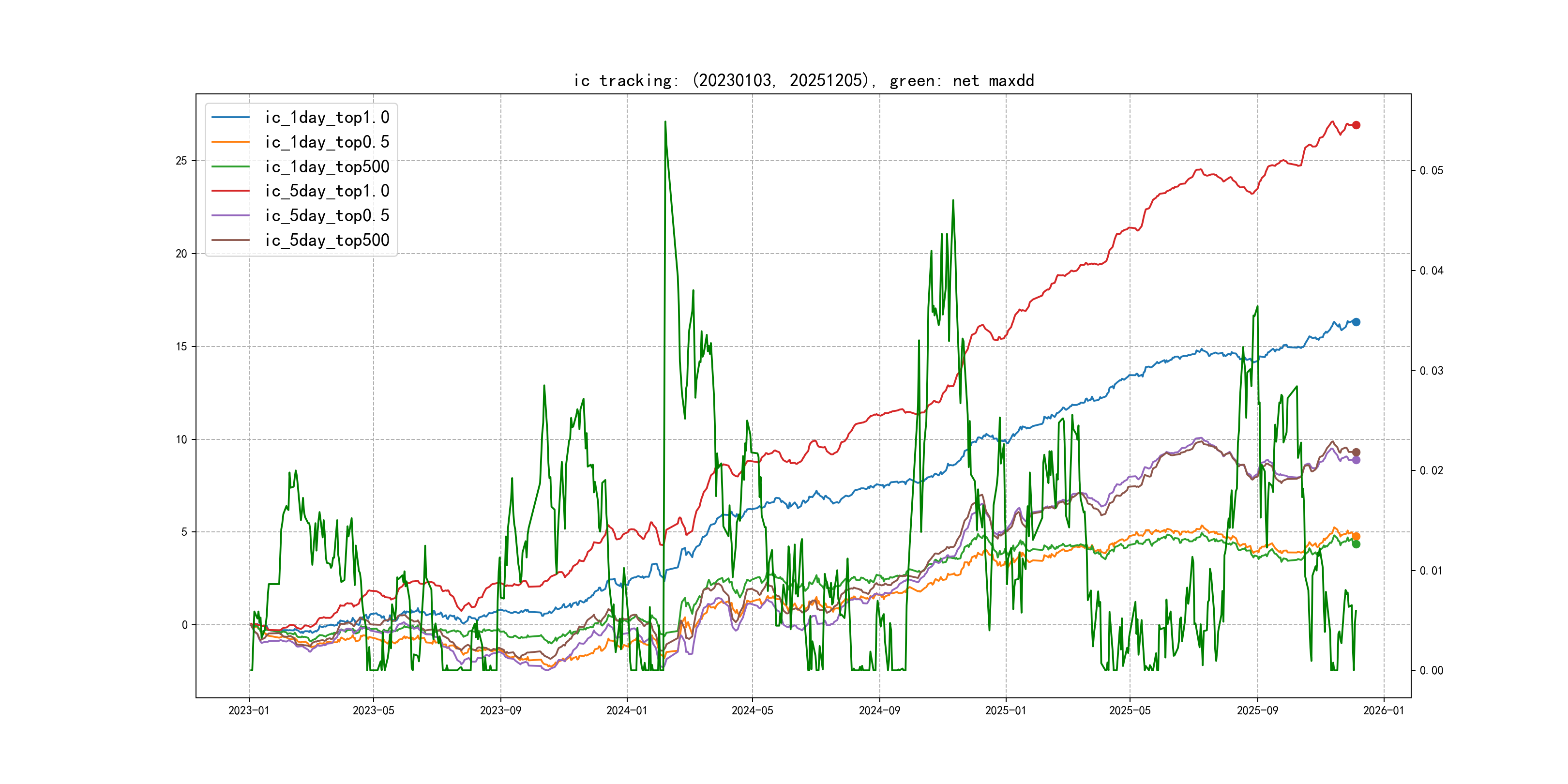Click the purple line swatch in legend
Image resolution: width=1568 pixels, height=784 pixels.
230,215
